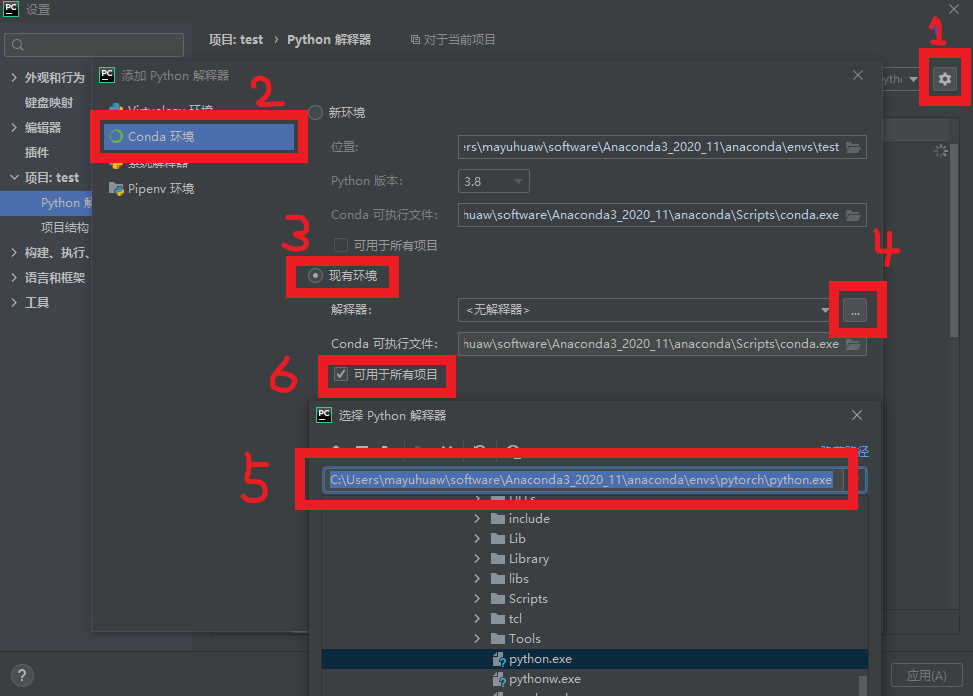The height and width of the screenshot is (696, 973).
Task: Open the Python 版本 3.8 dropdown
Action: pos(493,181)
